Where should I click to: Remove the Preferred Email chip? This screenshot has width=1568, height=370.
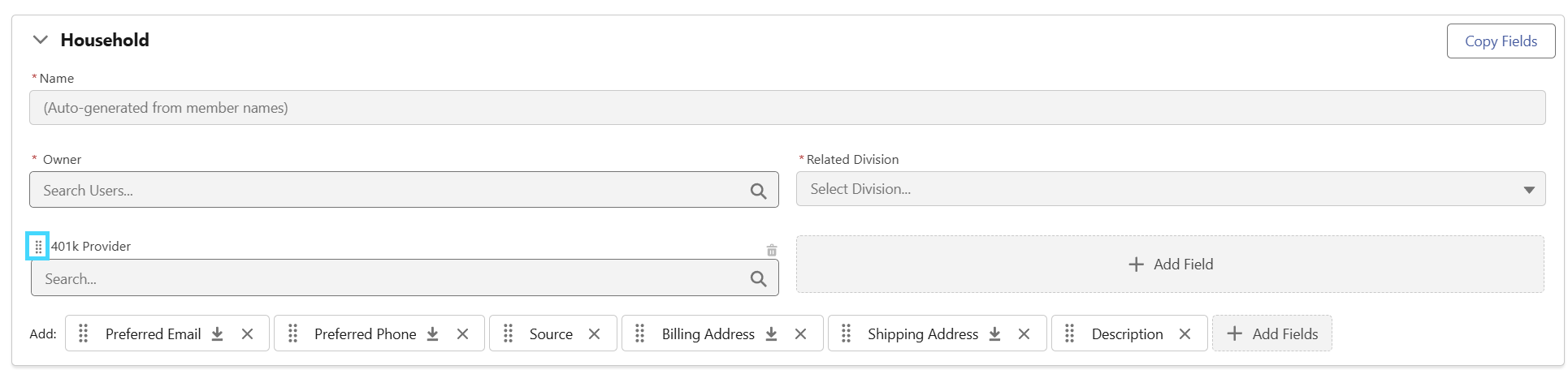click(x=247, y=333)
